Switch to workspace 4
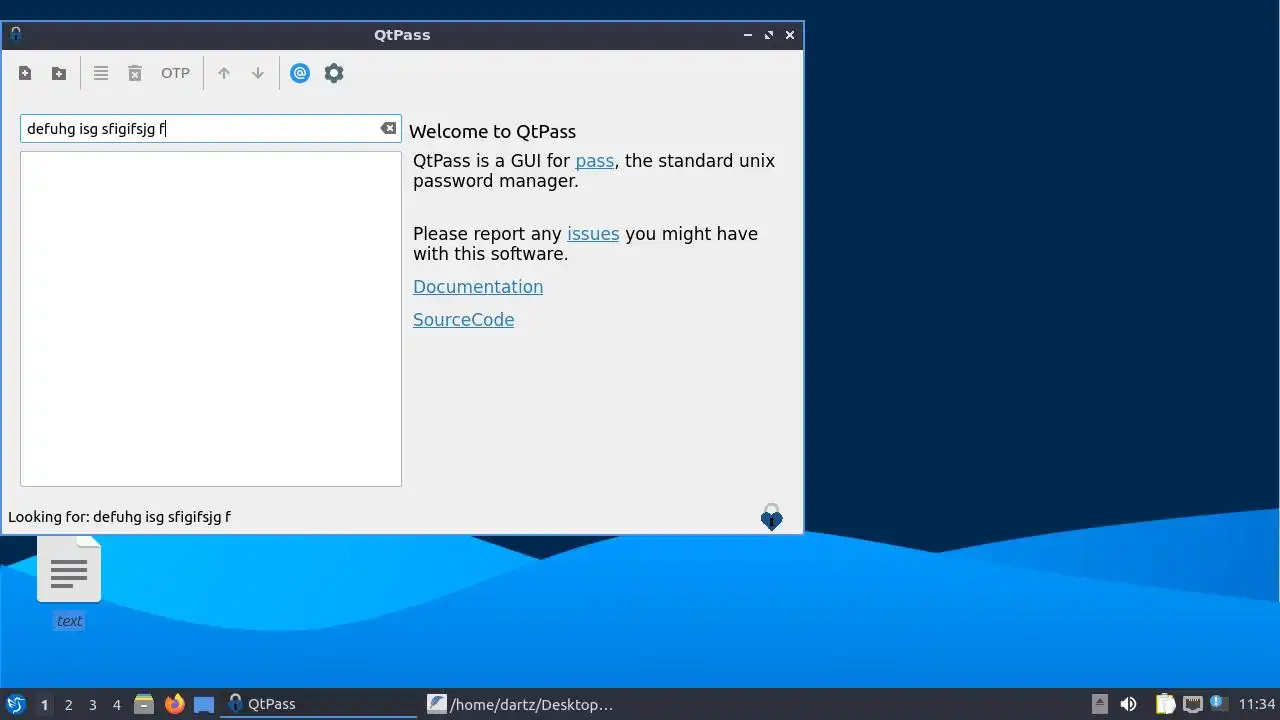1280x720 pixels. pyautogui.click(x=116, y=704)
